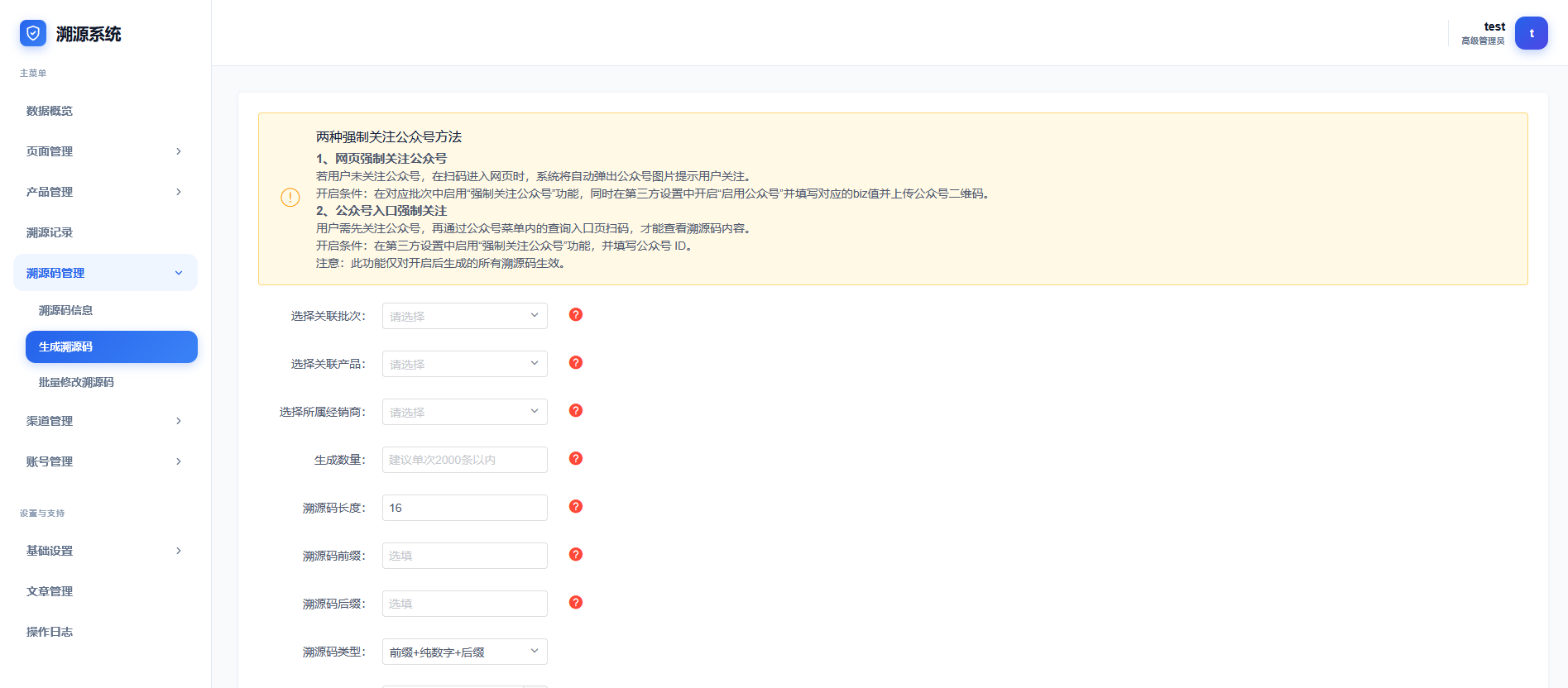This screenshot has height=688, width=1568.
Task: Open the 溯源码类型 dropdown
Action: click(465, 652)
